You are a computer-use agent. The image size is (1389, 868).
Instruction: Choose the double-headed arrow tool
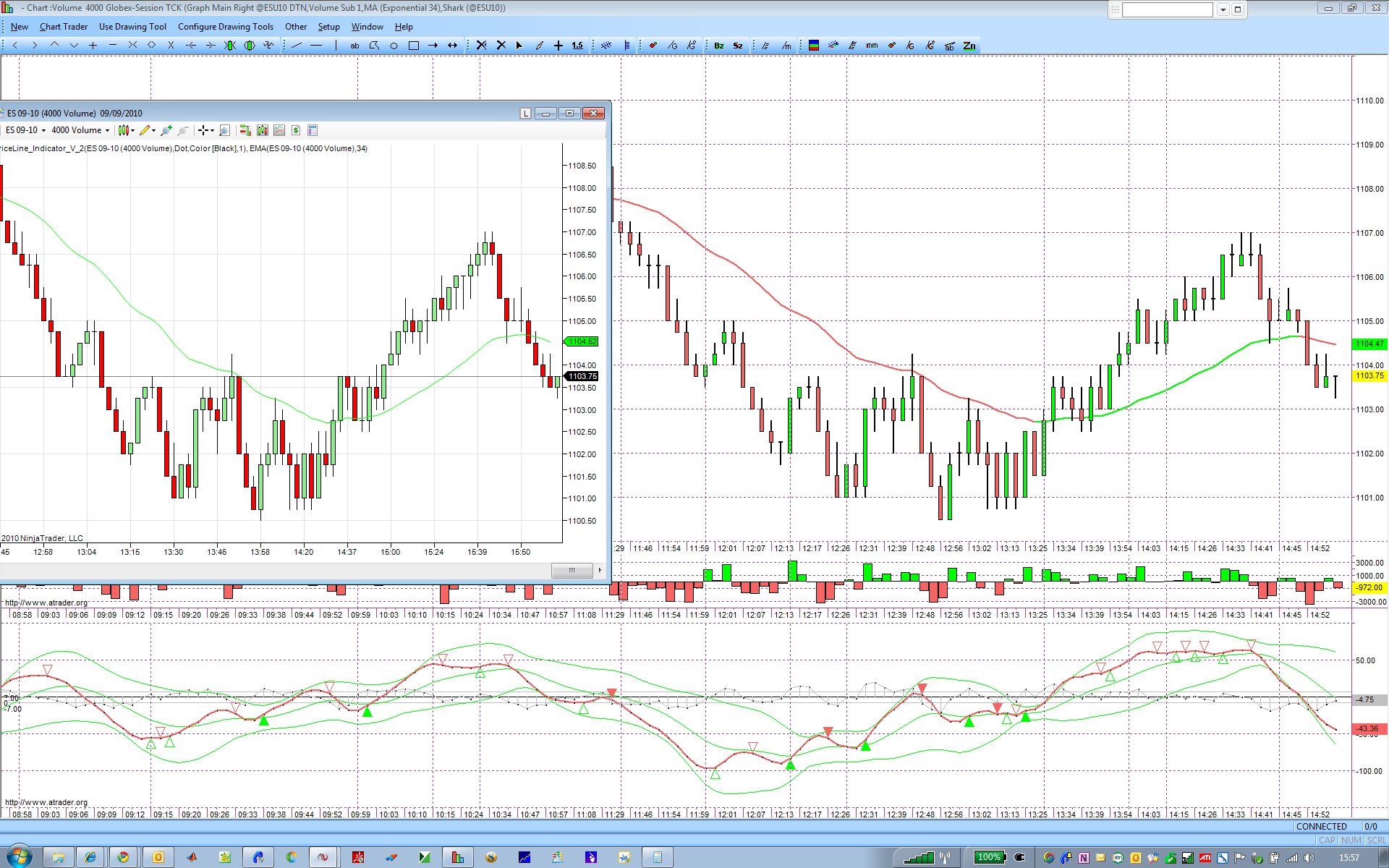pos(452,46)
